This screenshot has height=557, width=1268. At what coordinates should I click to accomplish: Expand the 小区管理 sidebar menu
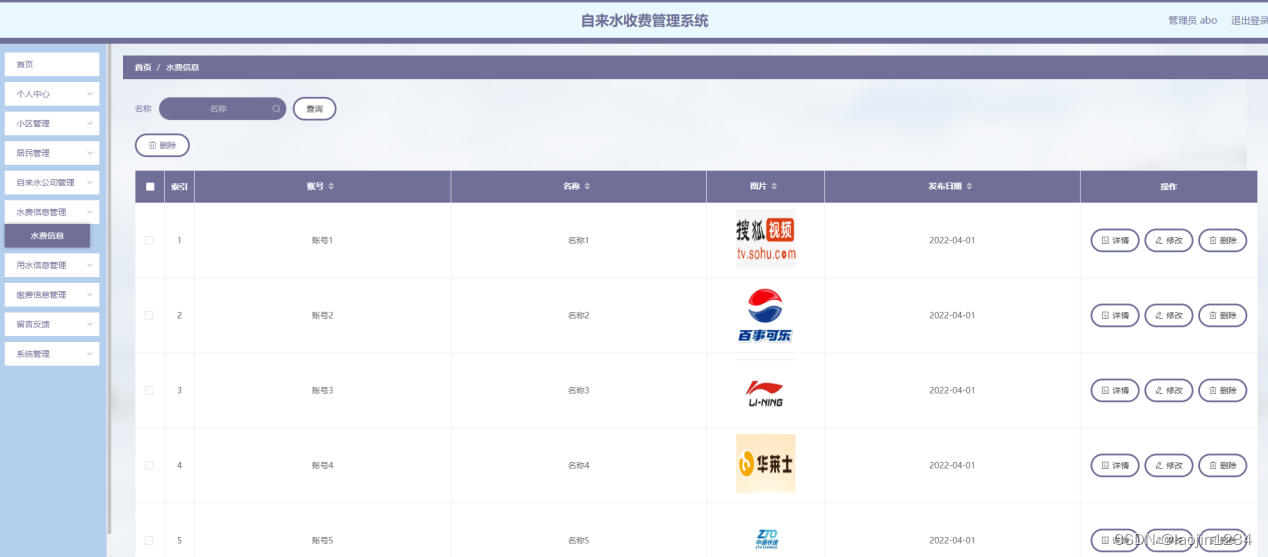(52, 123)
